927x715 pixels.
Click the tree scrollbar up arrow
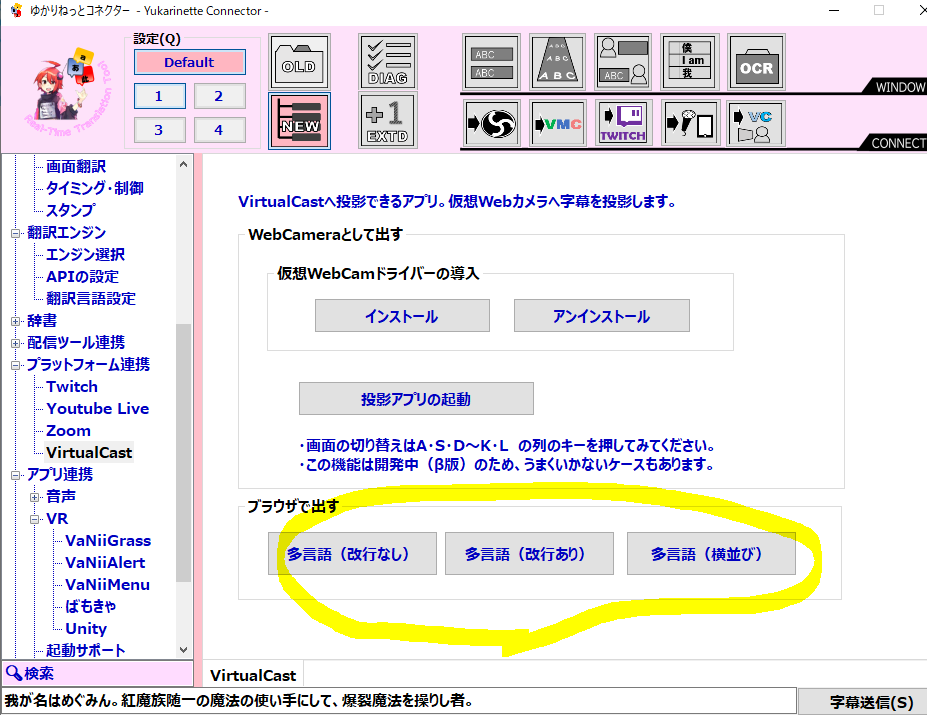point(183,164)
